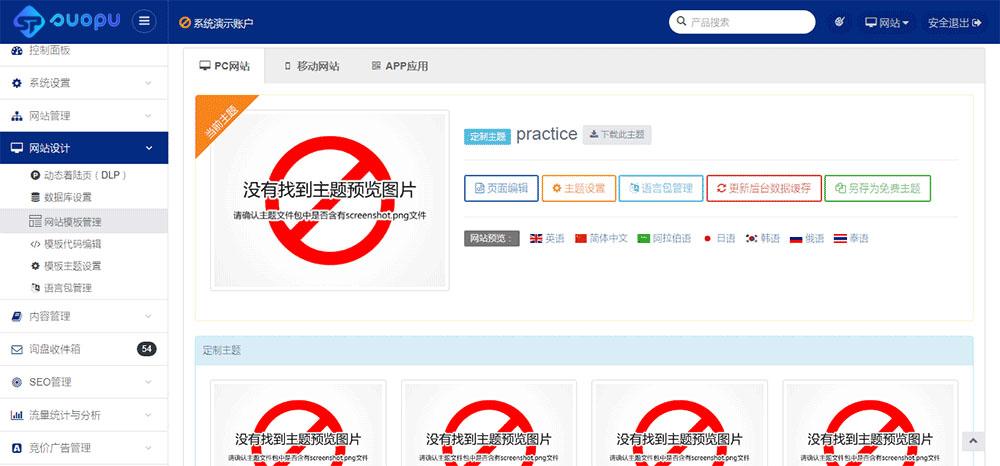
Task: Click the 54 badge on 询盘收件箱
Action: 147,349
